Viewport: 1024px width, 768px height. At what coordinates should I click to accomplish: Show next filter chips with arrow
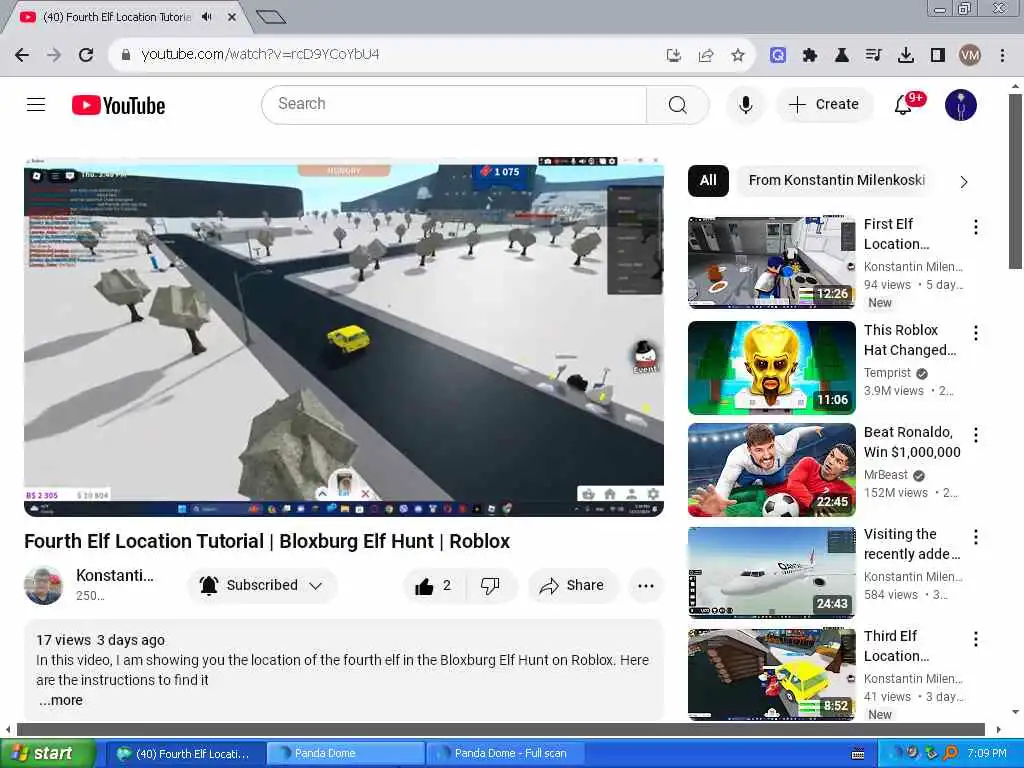(x=964, y=182)
